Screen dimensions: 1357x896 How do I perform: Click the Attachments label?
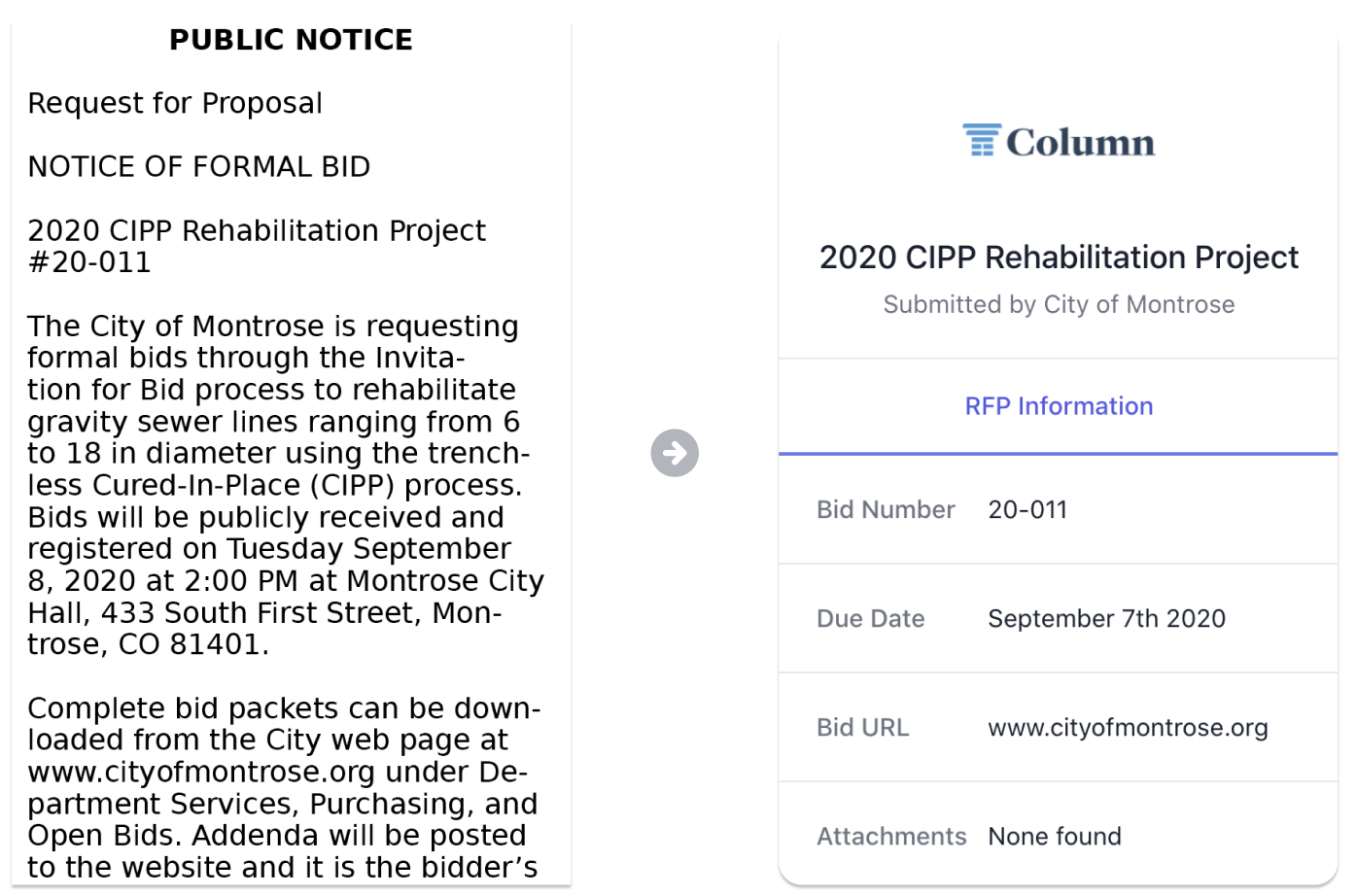point(891,837)
